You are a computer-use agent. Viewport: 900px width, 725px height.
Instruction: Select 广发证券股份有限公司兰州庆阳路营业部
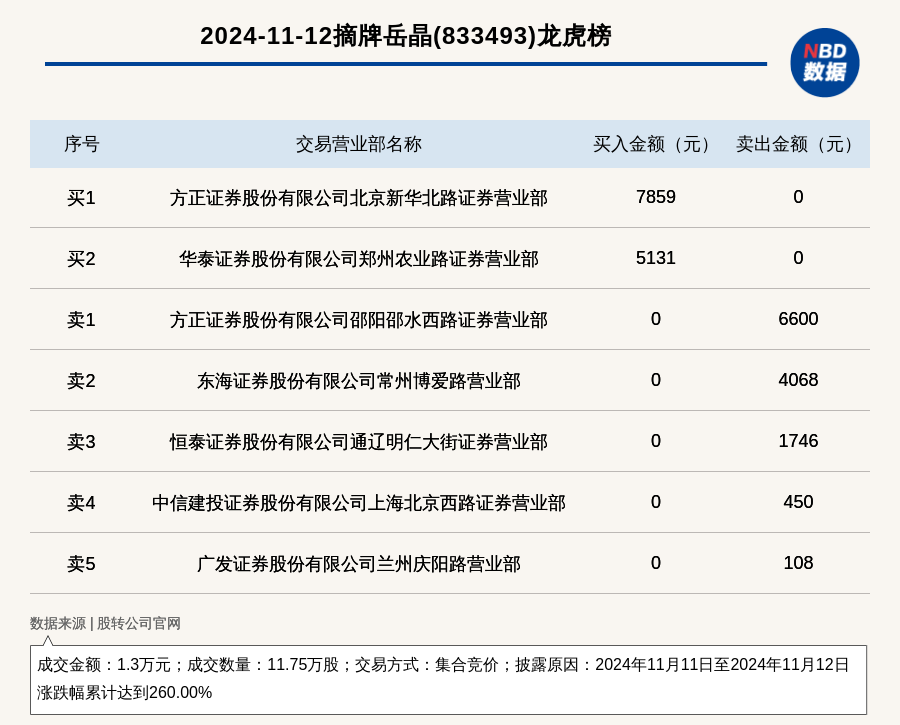(359, 564)
